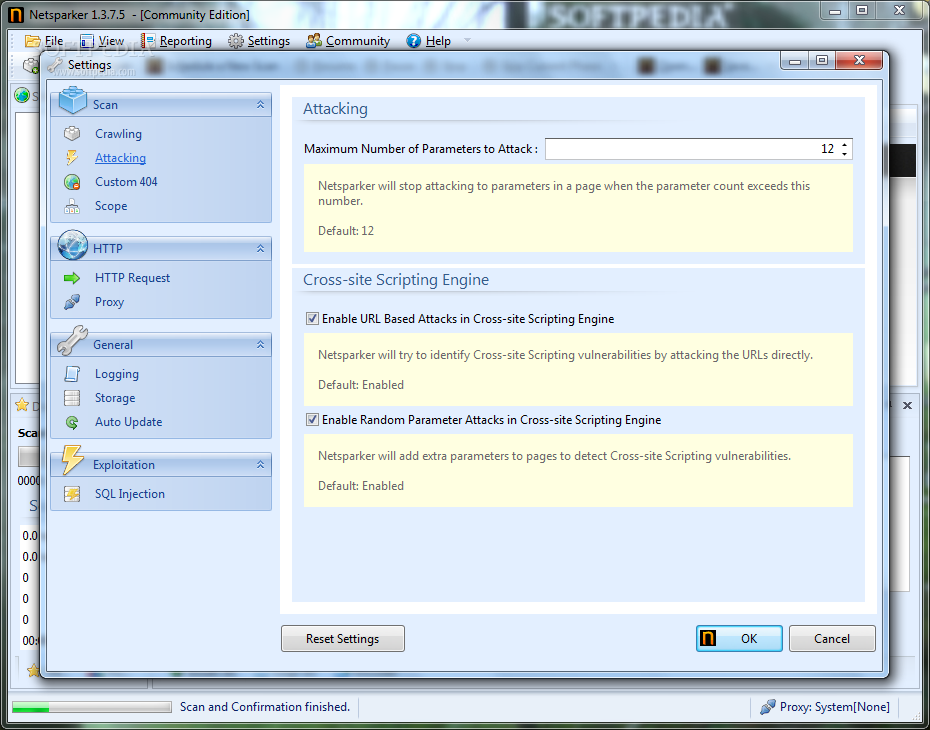The image size is (930, 730).
Task: Click the Attacking lightning icon
Action: [72, 158]
